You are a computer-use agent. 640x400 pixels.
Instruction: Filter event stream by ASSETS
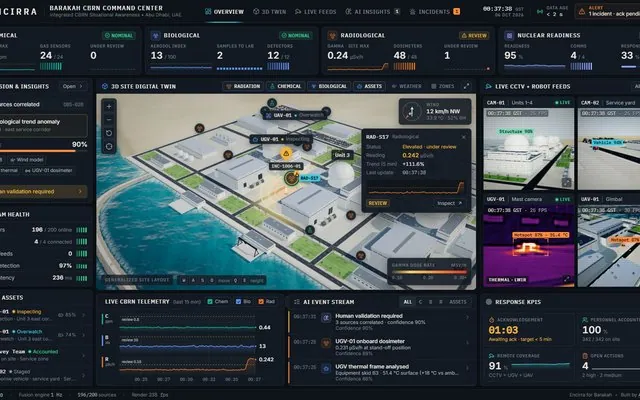(458, 302)
